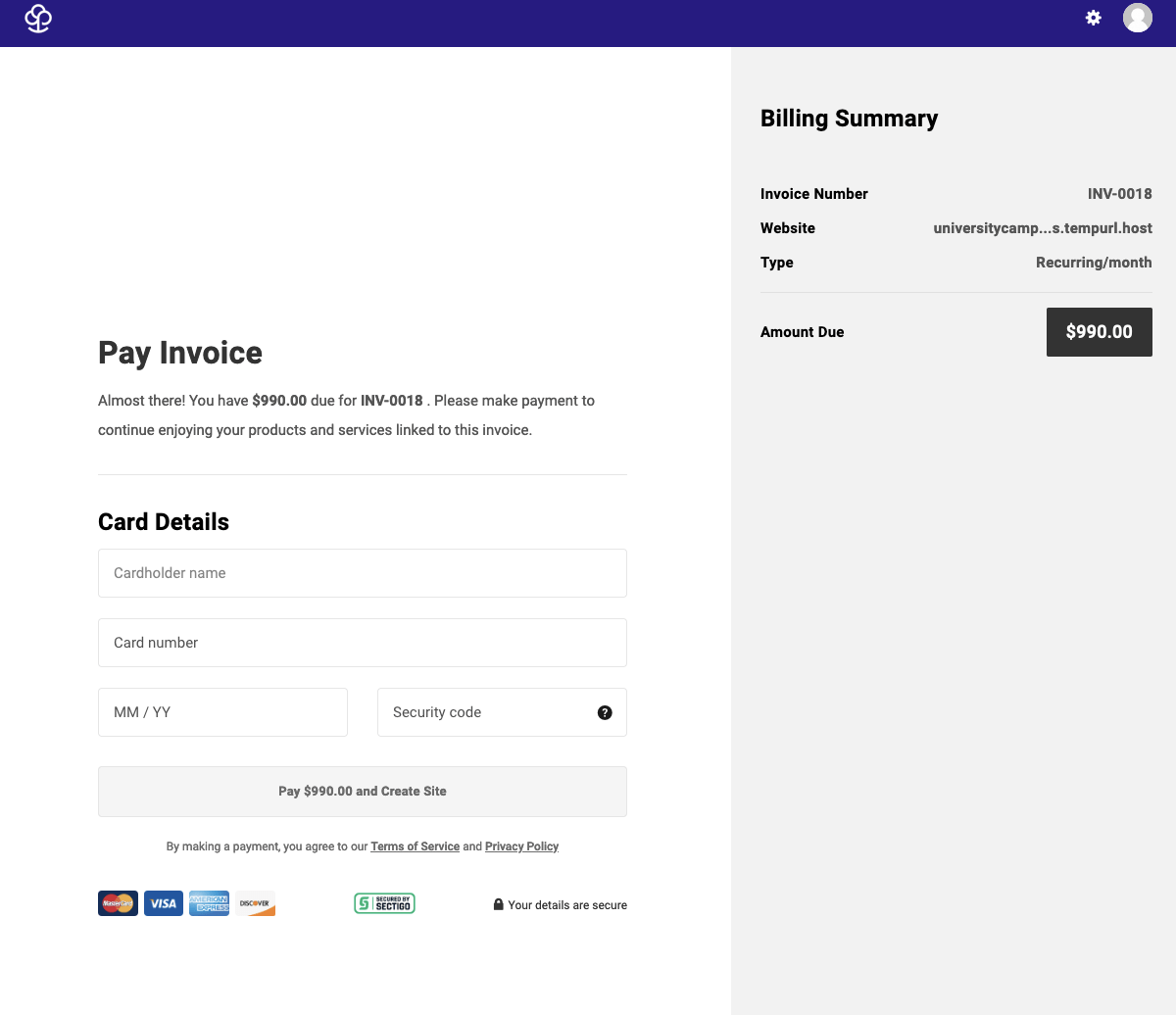
Task: Click the universitycamp website name in Billing Summary
Action: [1043, 227]
